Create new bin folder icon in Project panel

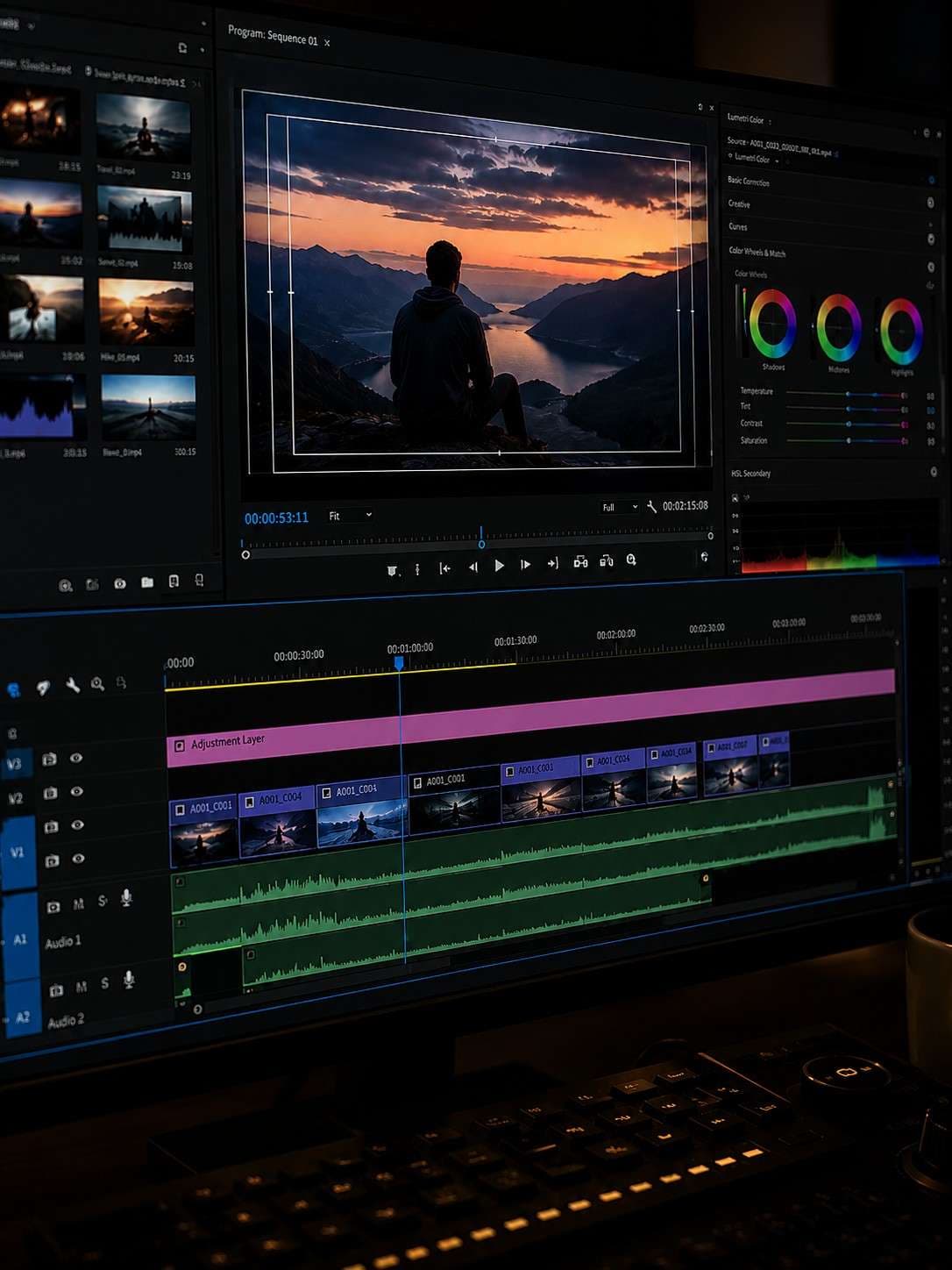click(147, 581)
